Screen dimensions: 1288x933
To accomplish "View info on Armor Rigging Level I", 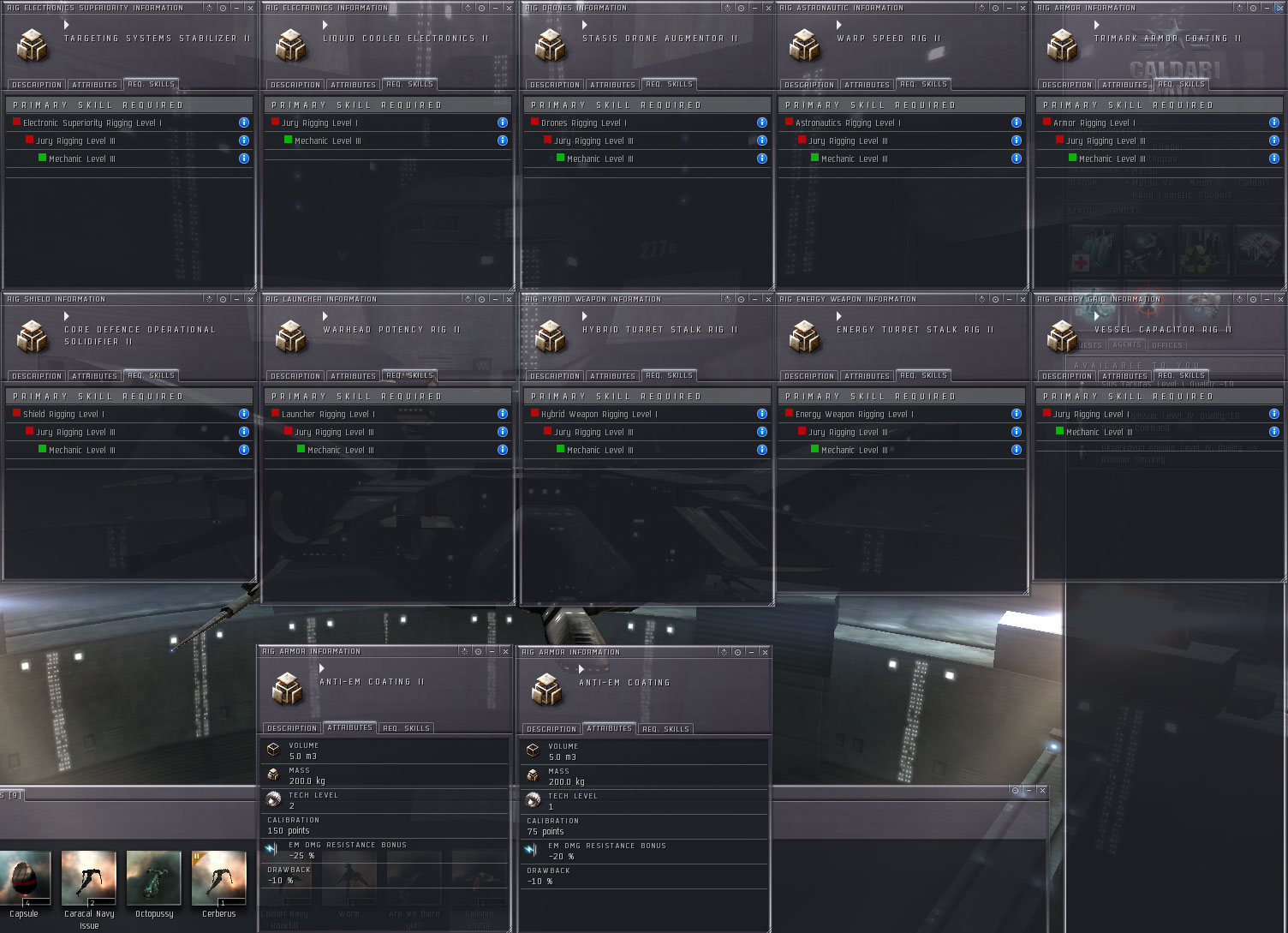I will (x=1274, y=123).
